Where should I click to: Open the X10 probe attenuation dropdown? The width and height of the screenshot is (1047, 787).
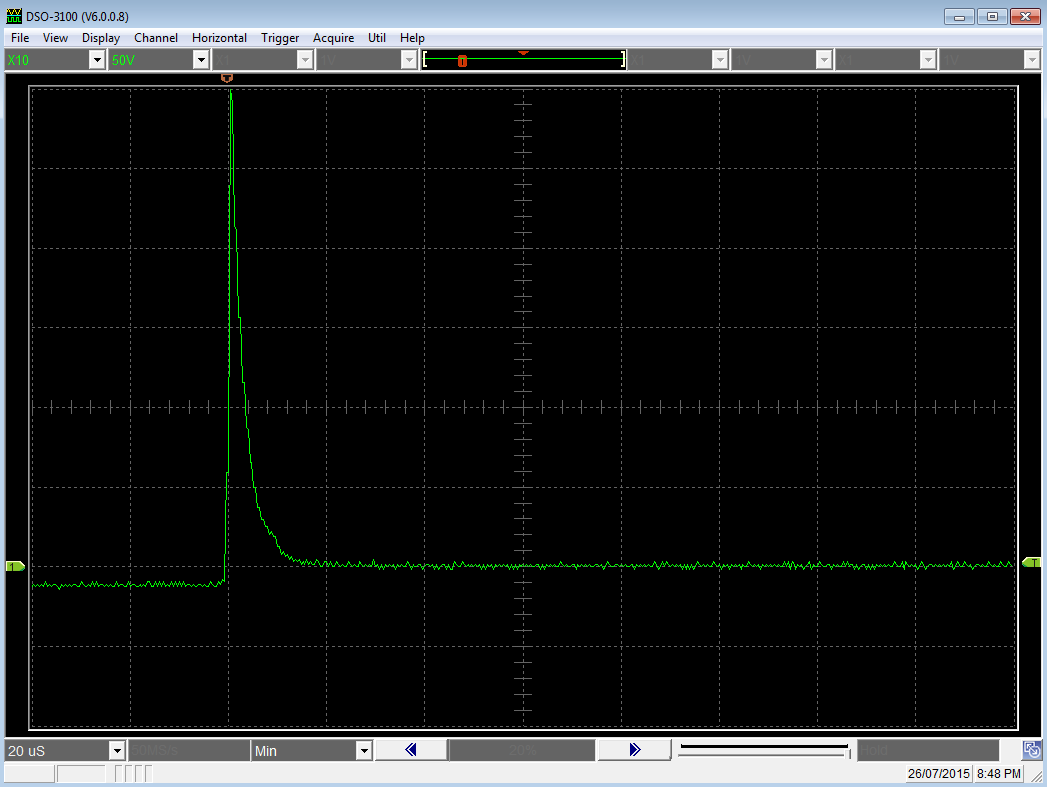tap(97, 61)
